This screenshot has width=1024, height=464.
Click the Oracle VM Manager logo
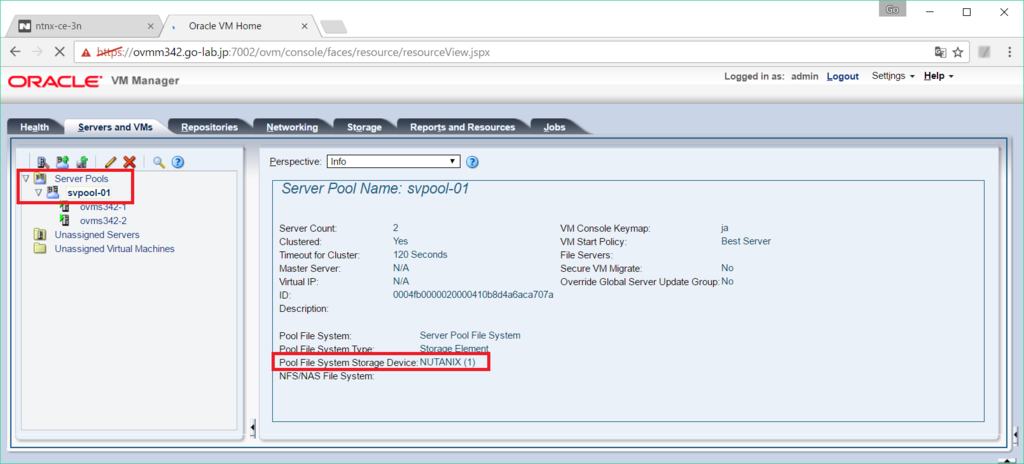[x=93, y=80]
